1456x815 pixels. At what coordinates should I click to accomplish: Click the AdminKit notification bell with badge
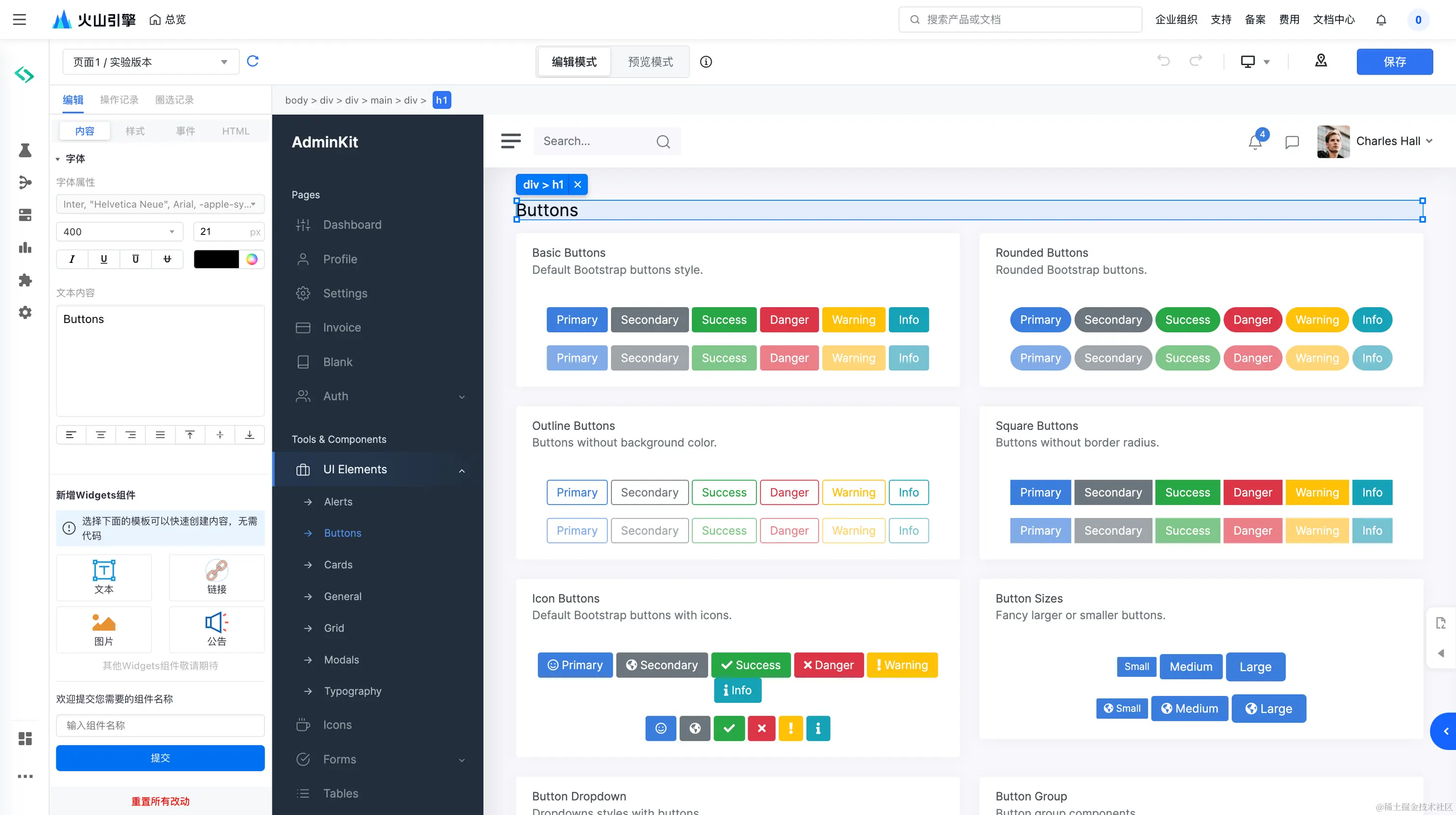click(1255, 142)
